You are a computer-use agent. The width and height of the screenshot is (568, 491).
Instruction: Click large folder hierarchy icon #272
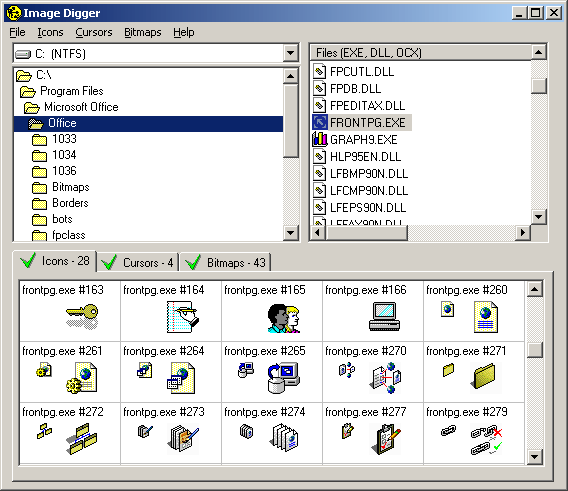(x=82, y=439)
